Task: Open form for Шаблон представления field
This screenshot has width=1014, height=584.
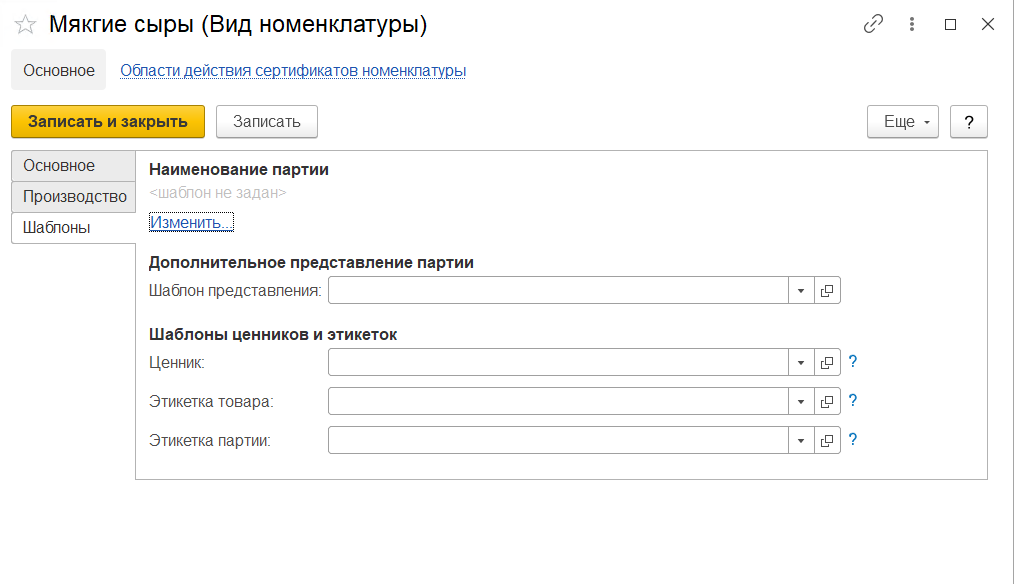Action: 827,291
